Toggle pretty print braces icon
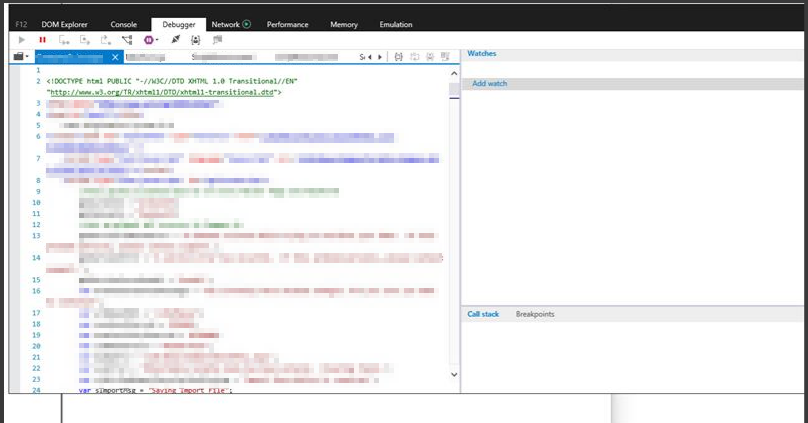This screenshot has height=423, width=808. (398, 57)
